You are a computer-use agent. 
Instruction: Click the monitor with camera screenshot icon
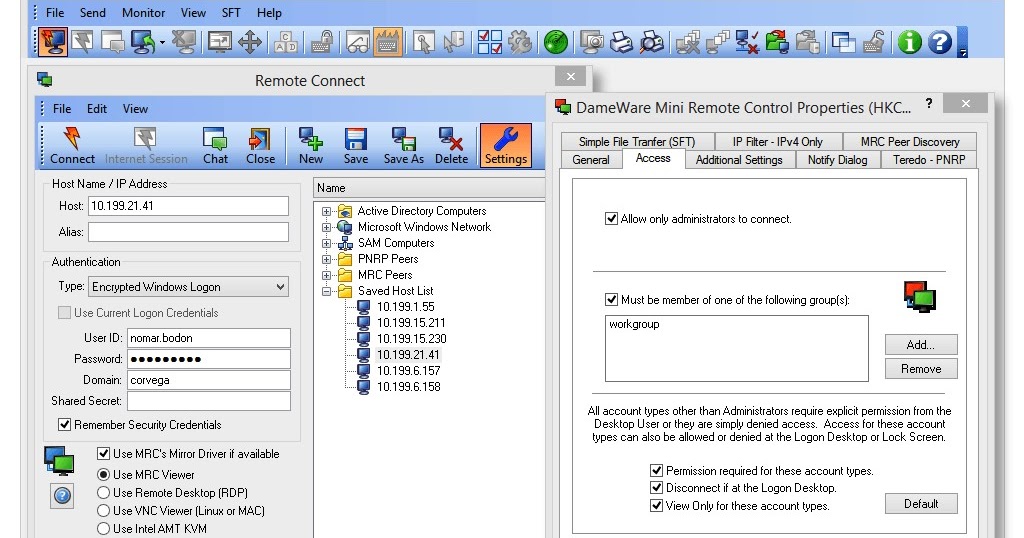pos(592,42)
